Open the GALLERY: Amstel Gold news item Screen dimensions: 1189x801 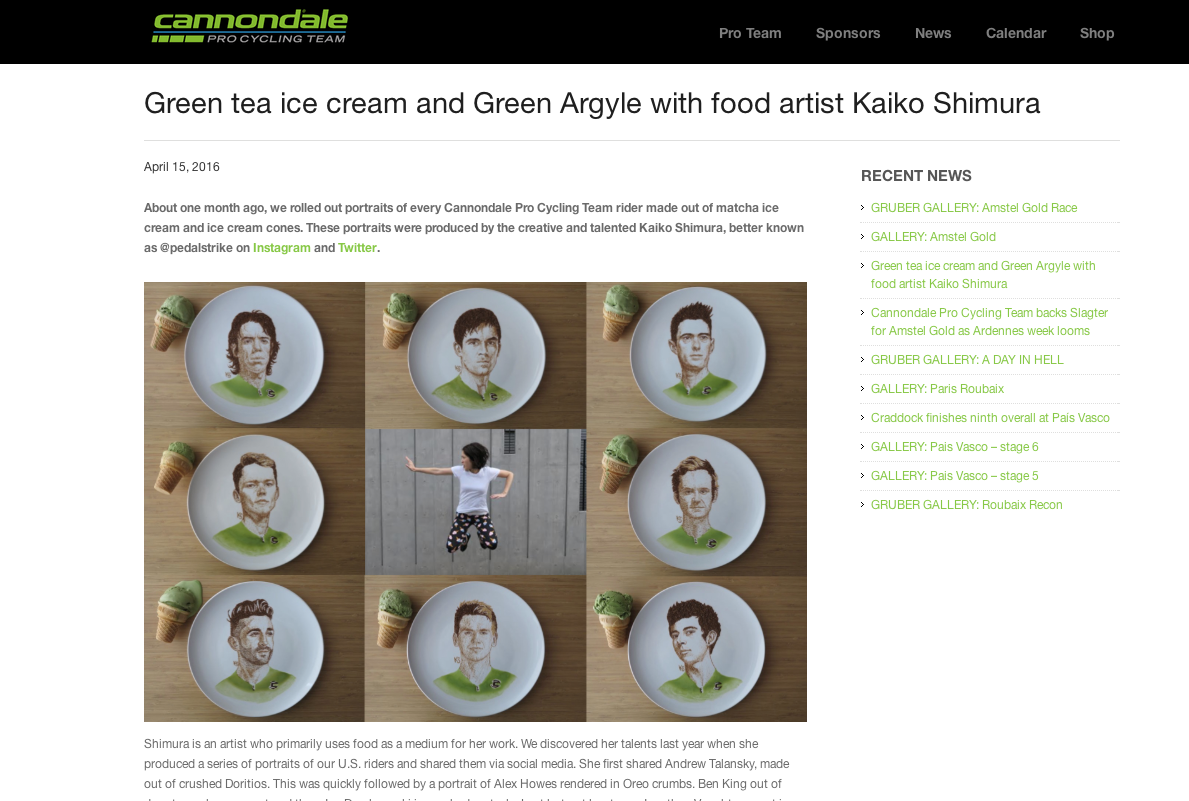point(933,237)
